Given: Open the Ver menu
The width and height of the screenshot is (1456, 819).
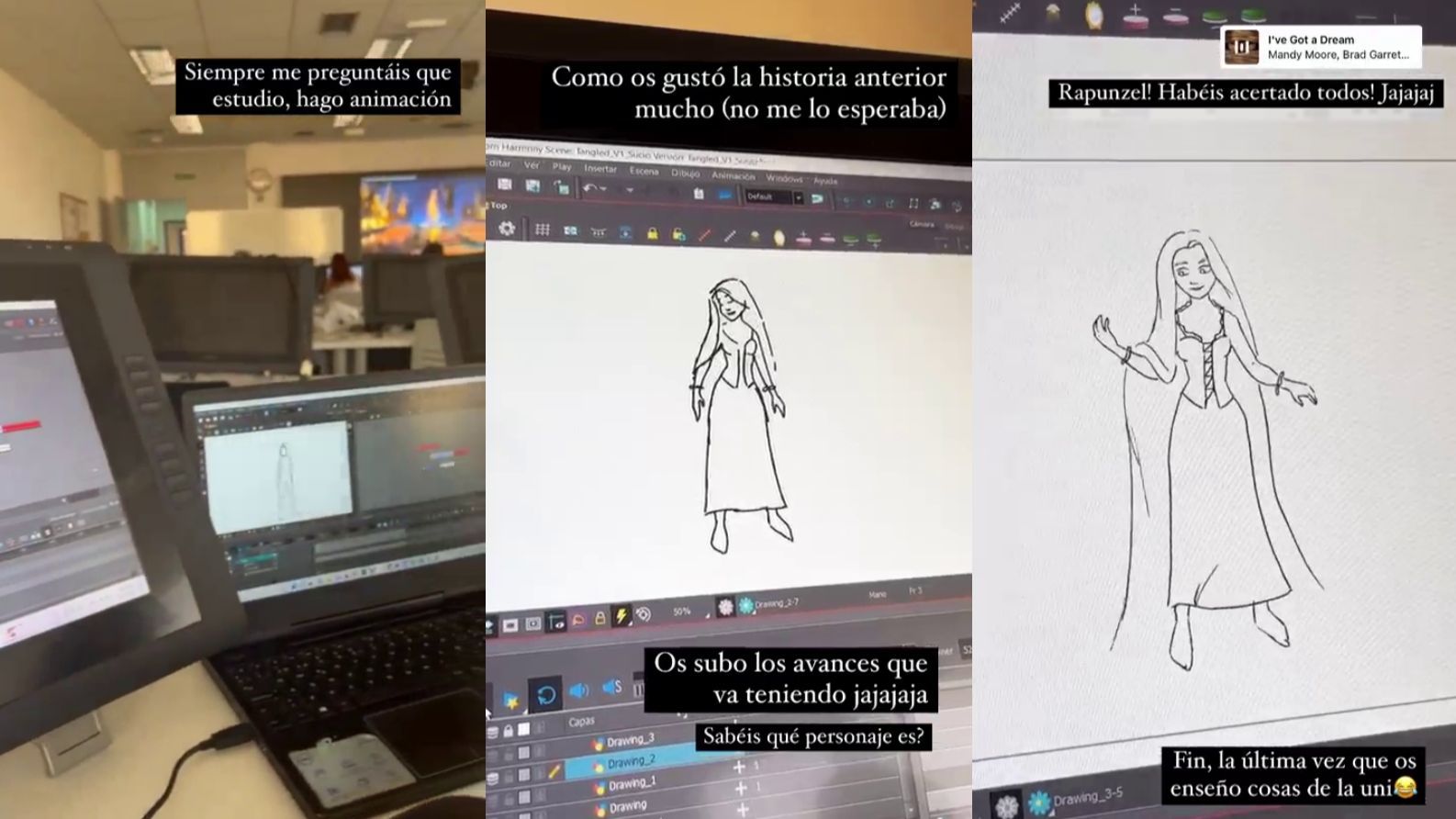Looking at the screenshot, I should [532, 165].
